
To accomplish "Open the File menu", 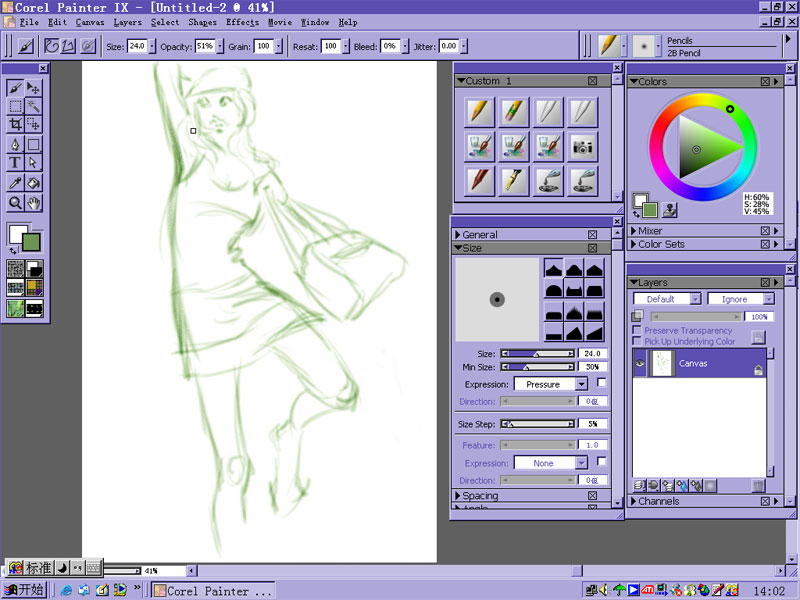I will (29, 22).
